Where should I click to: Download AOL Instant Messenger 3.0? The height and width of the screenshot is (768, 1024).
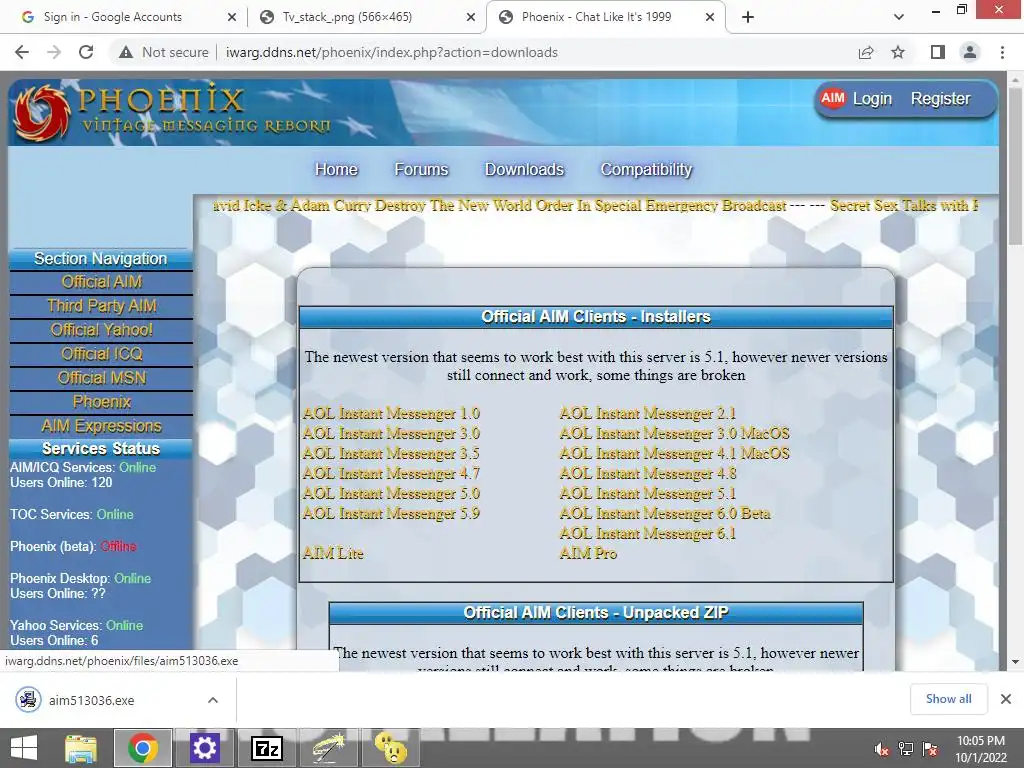[391, 434]
